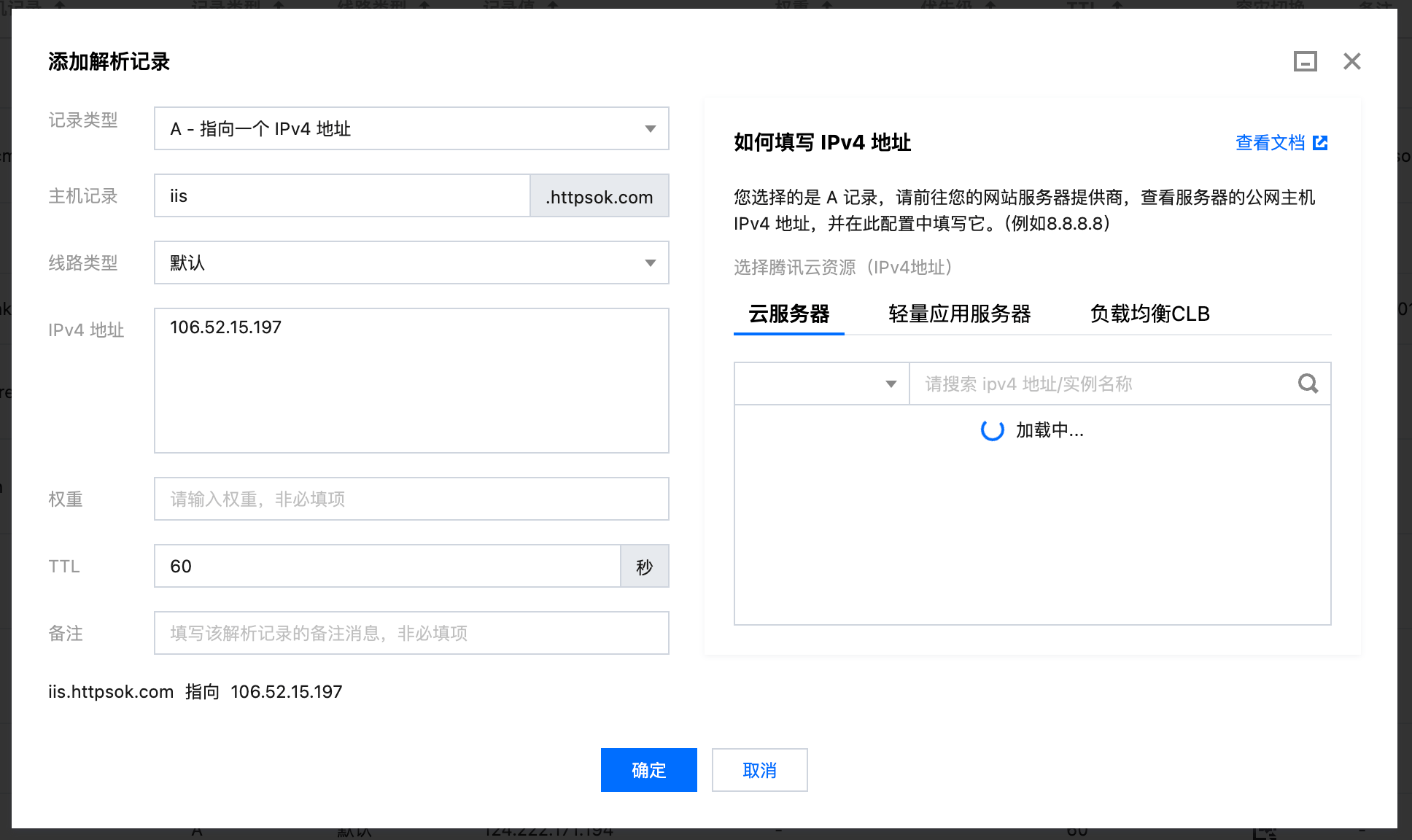Click the TTL input field

[x=387, y=567]
